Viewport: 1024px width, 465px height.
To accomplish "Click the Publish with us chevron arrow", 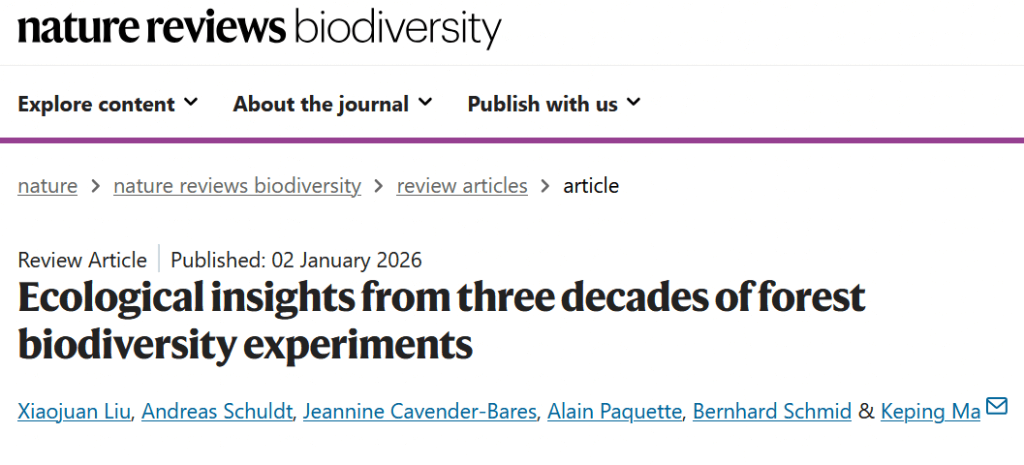I will [634, 102].
